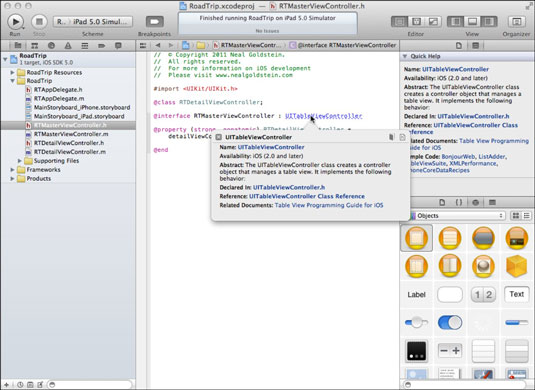
Task: Collapse the Quick Help section
Action: coord(405,56)
